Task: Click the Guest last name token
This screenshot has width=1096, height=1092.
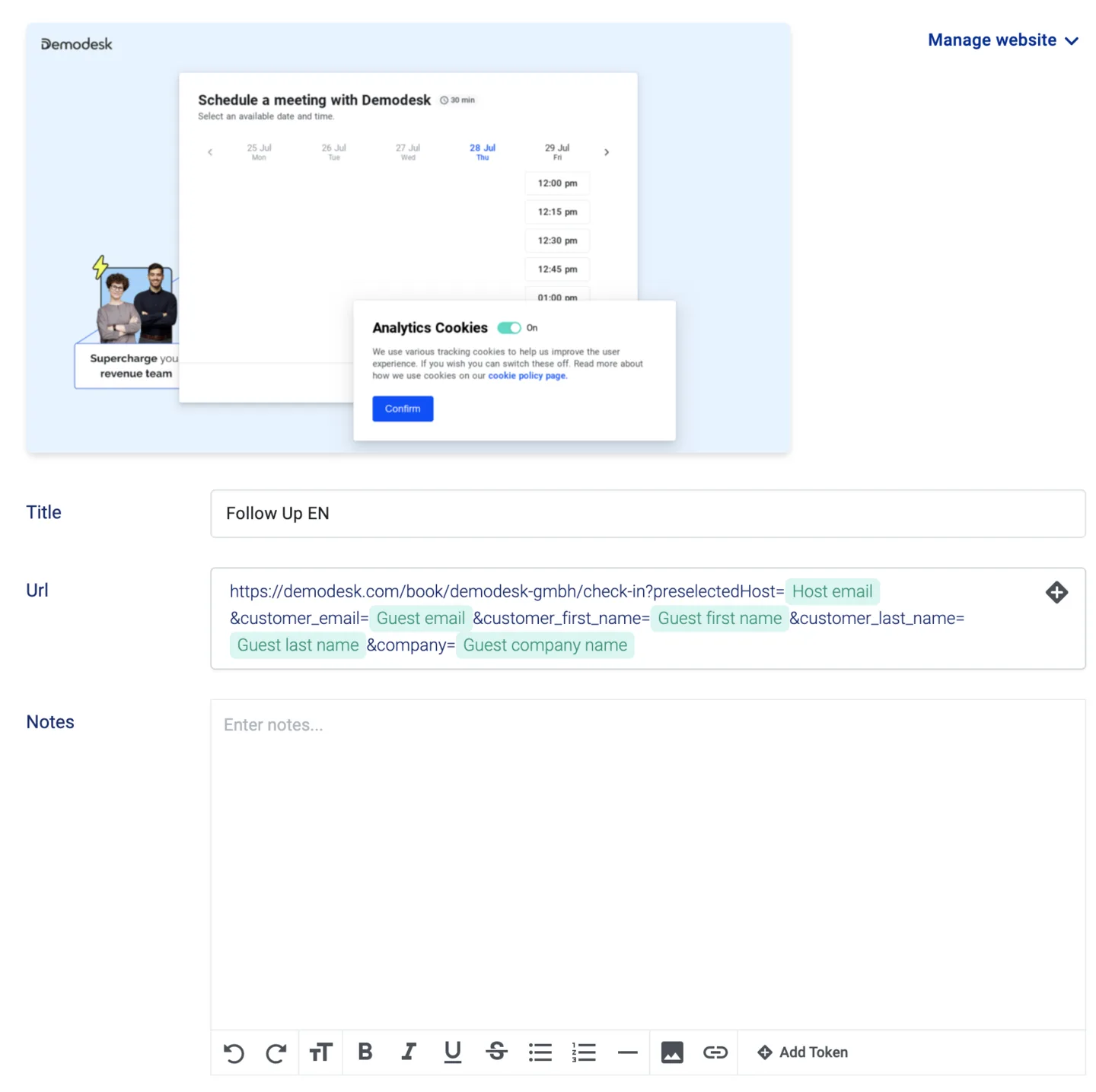Action: pos(298,645)
